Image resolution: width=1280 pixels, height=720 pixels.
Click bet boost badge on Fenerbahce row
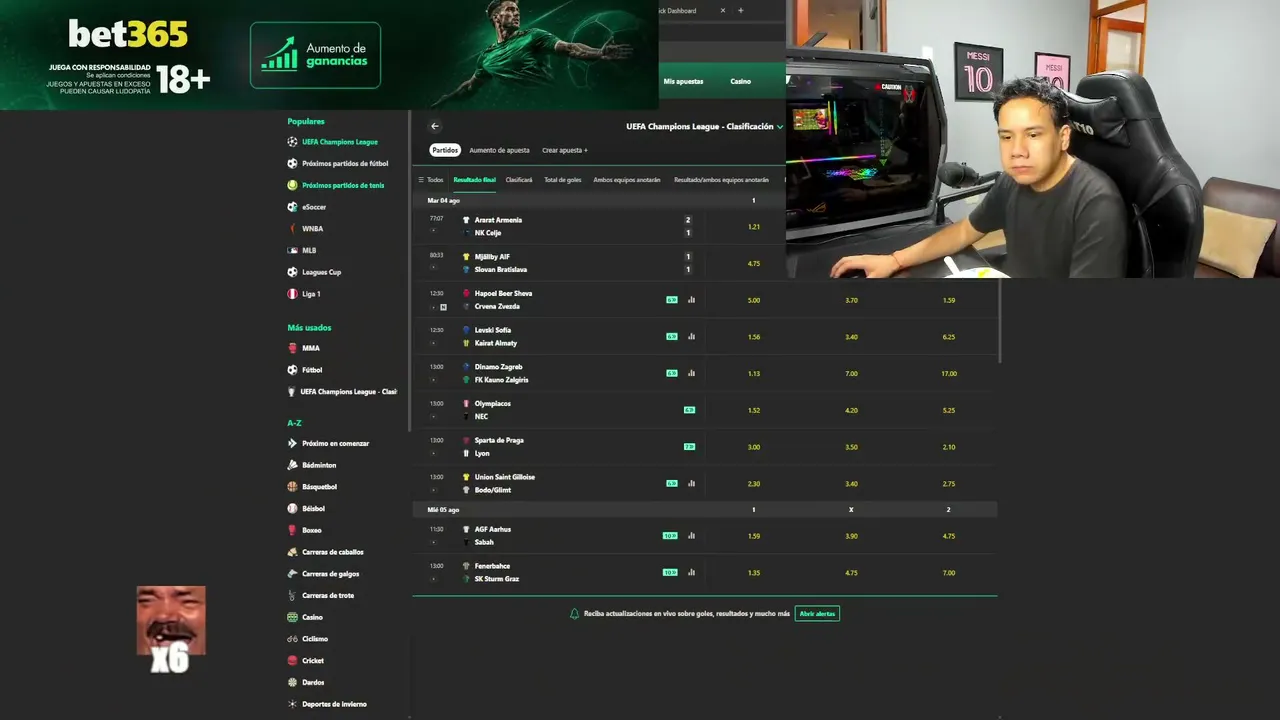670,572
